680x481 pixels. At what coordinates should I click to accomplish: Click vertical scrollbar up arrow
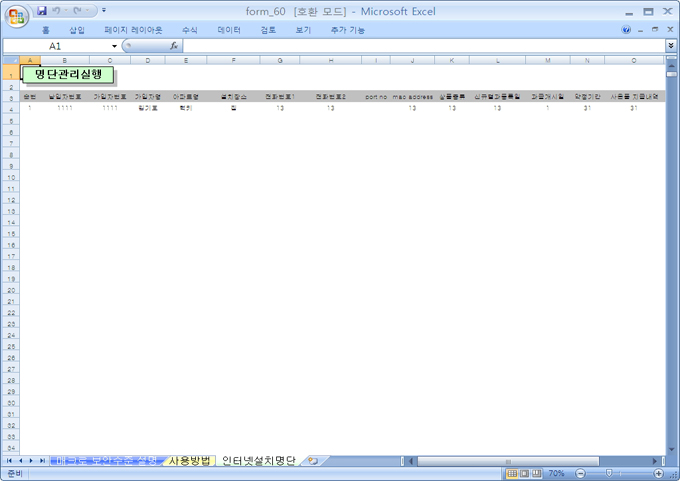click(x=671, y=66)
